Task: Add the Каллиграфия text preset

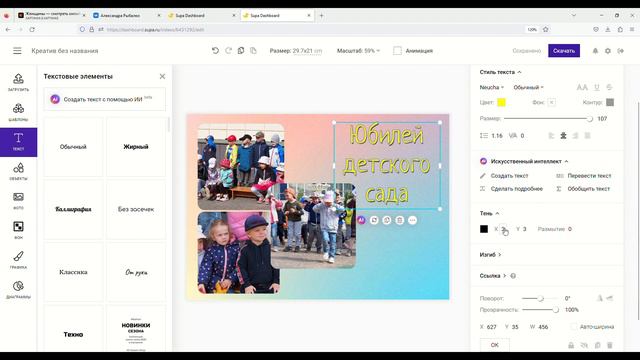Action: pyautogui.click(x=73, y=209)
